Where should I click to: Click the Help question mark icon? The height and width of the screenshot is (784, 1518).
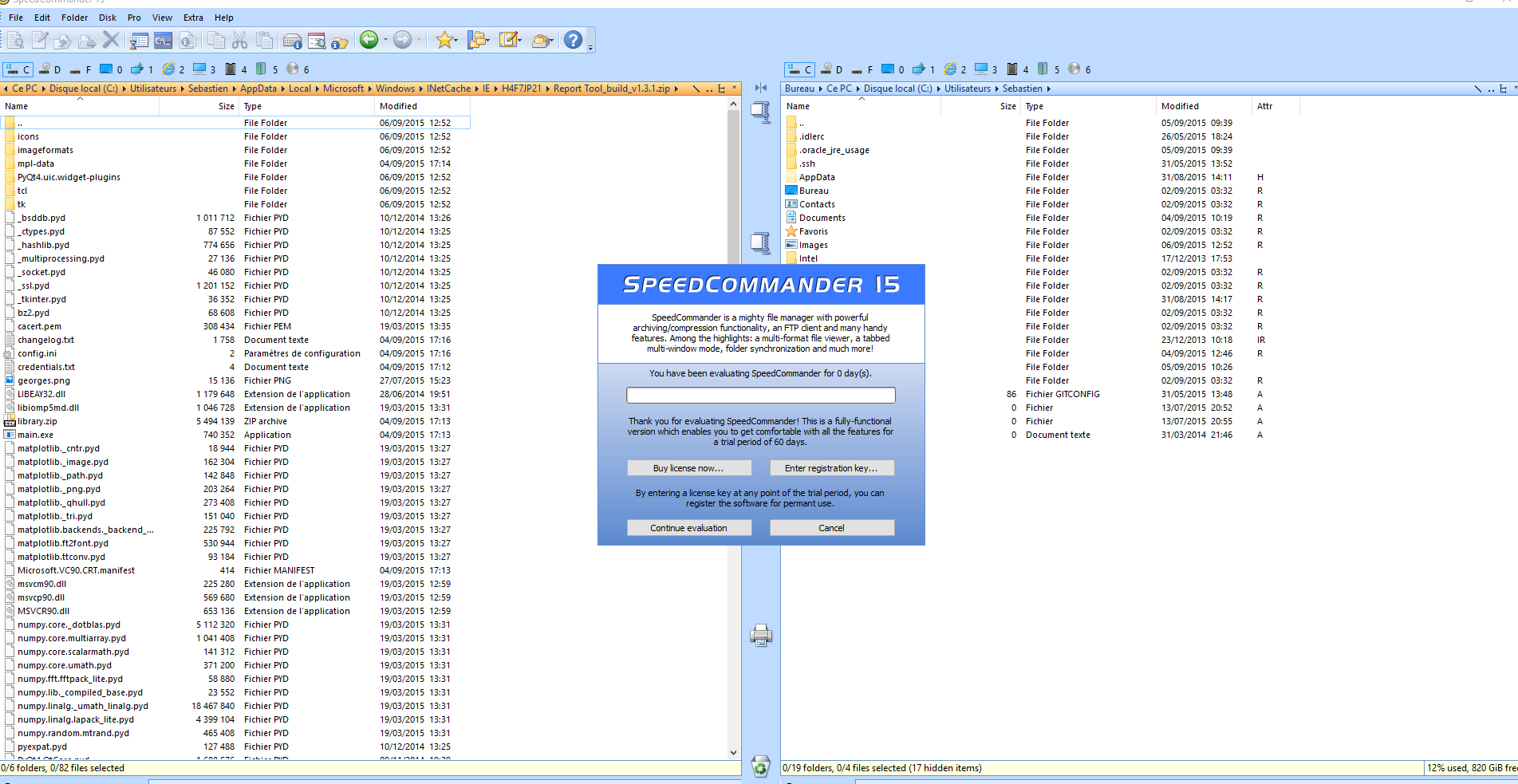coord(574,40)
